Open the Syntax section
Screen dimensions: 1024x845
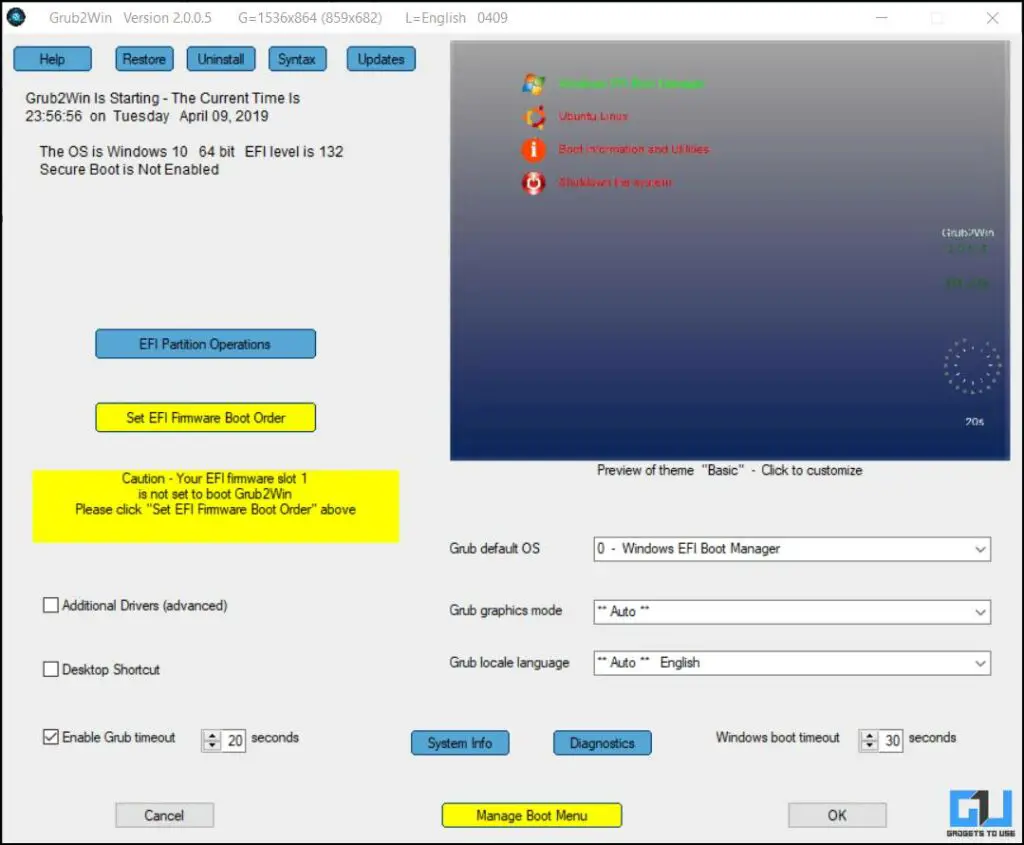click(297, 59)
